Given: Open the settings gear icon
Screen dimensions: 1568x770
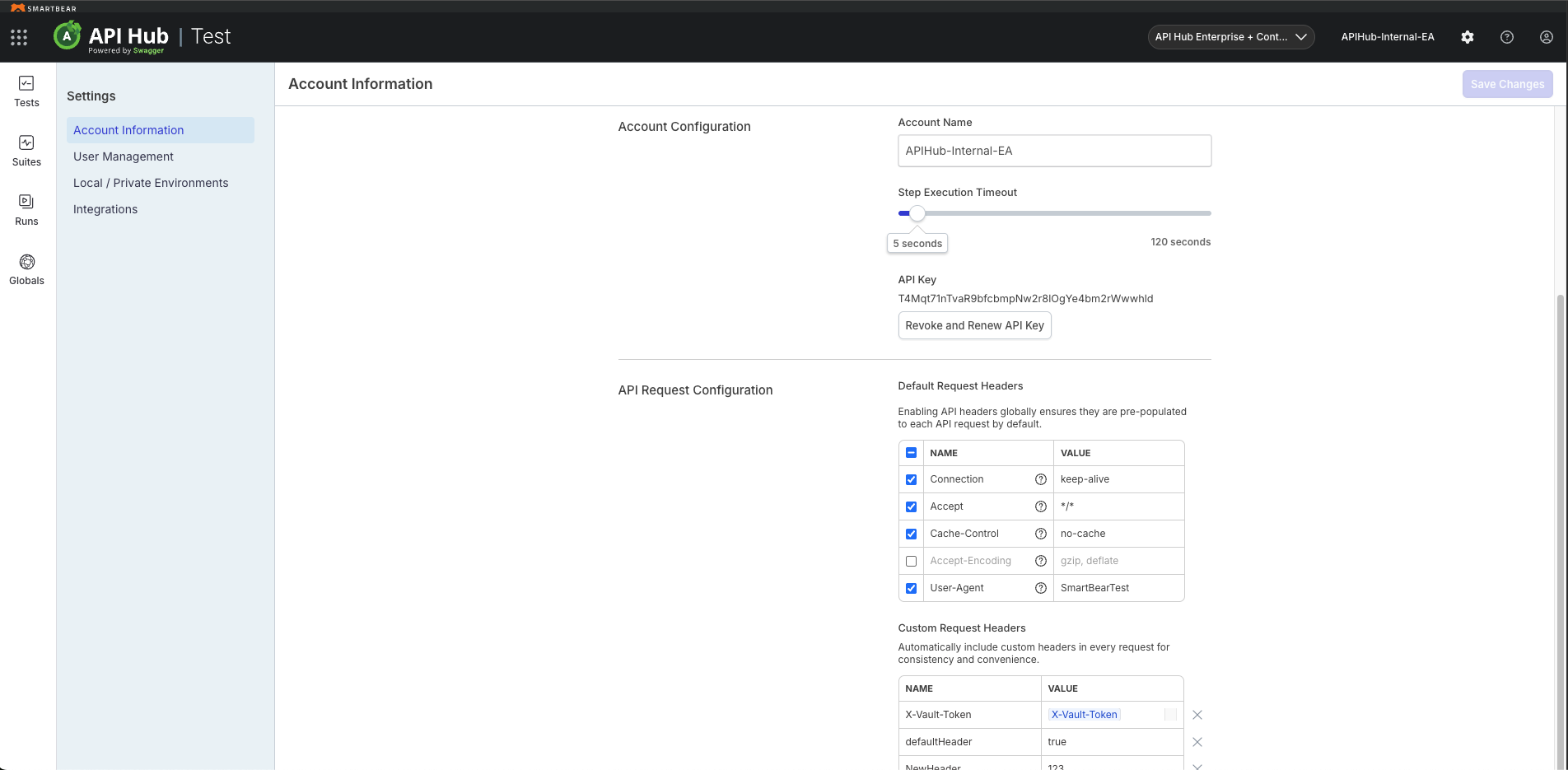Looking at the screenshot, I should click(1468, 37).
